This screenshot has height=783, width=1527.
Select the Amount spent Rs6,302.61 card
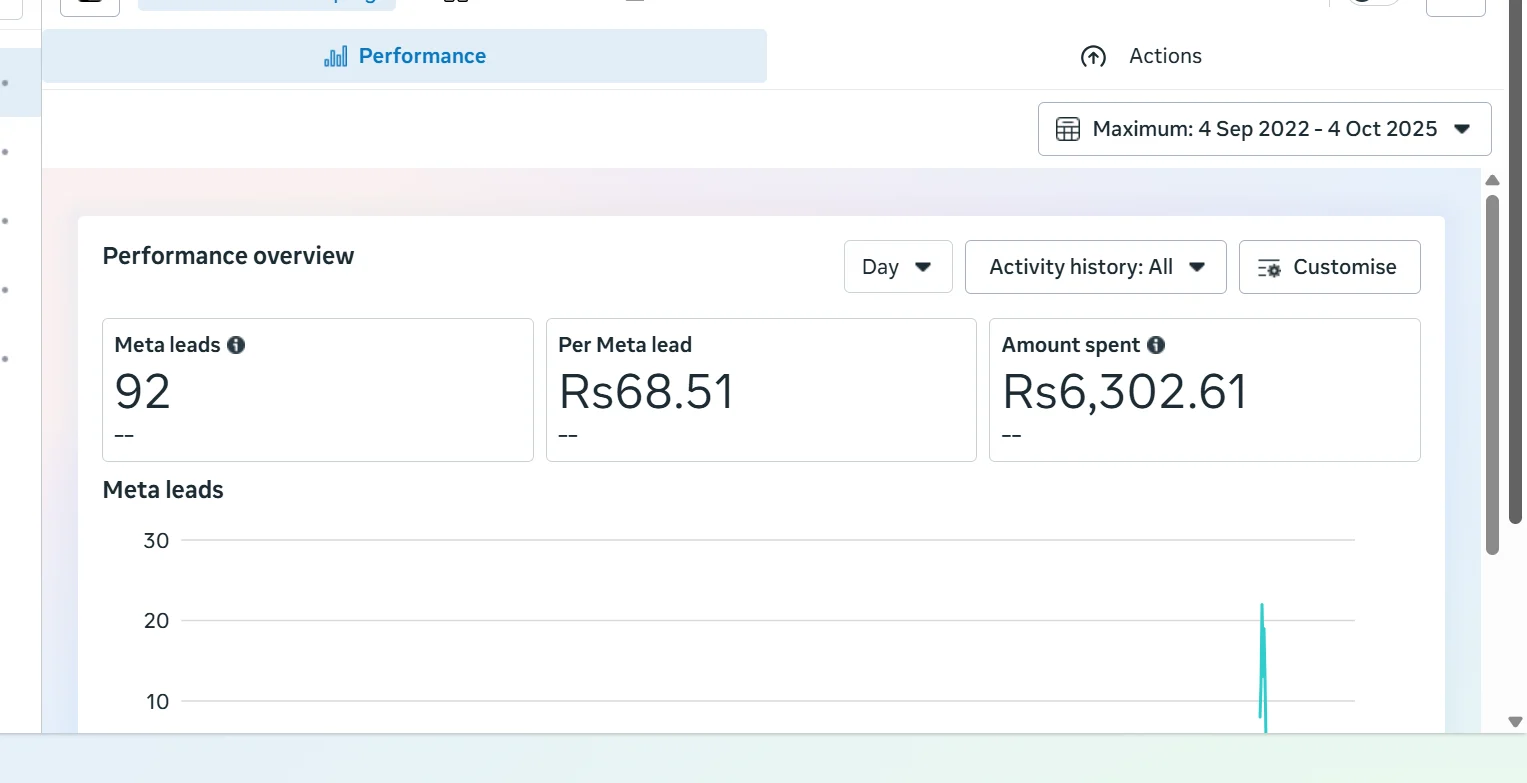[1204, 390]
